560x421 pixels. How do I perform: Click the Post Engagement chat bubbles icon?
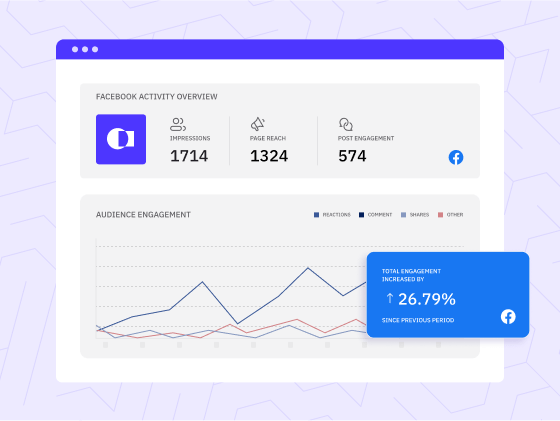point(346,124)
